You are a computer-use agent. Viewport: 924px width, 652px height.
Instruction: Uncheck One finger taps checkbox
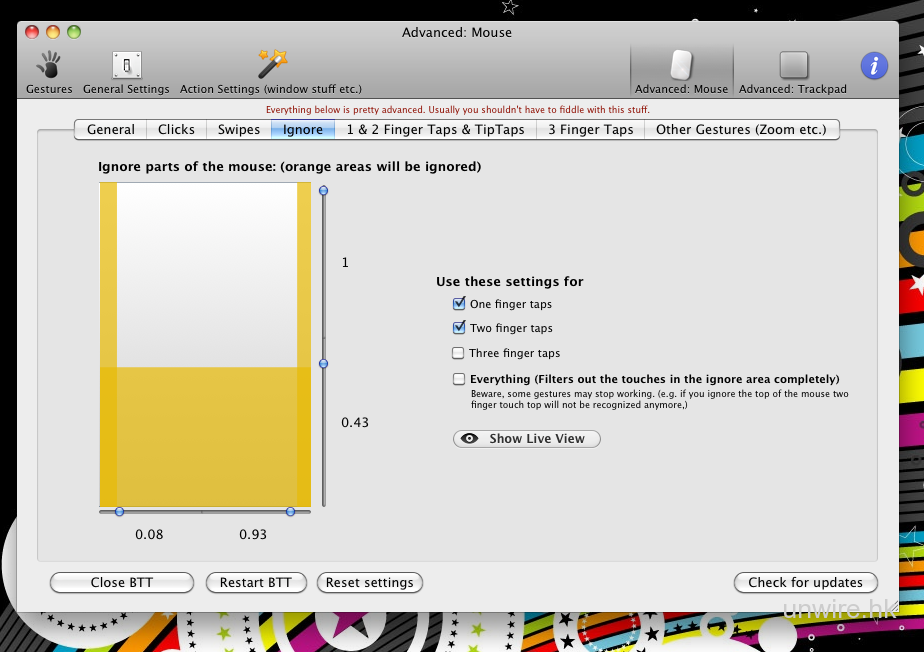459,304
